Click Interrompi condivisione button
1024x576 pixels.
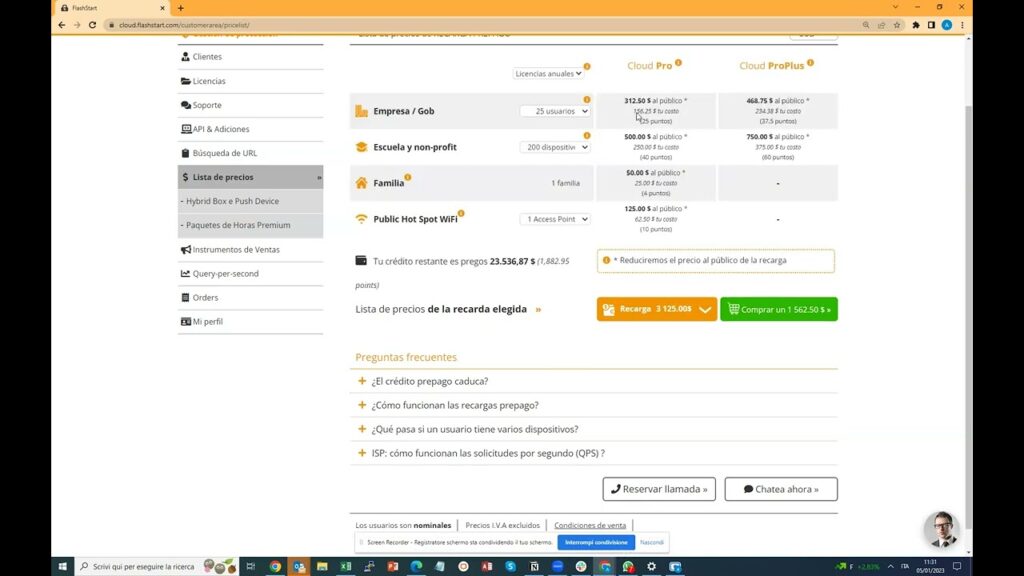point(596,542)
